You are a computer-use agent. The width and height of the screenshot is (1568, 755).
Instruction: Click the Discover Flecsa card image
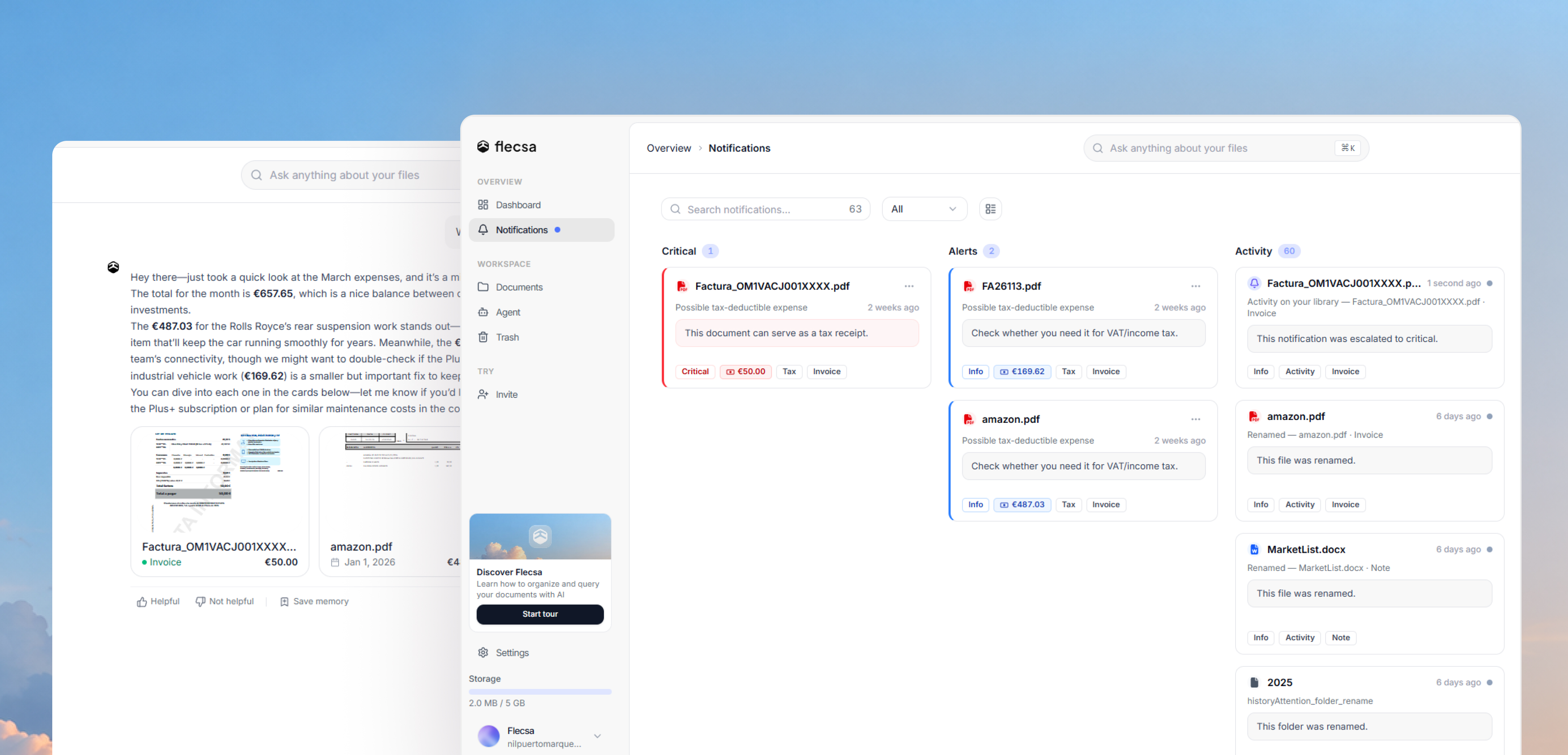[540, 536]
